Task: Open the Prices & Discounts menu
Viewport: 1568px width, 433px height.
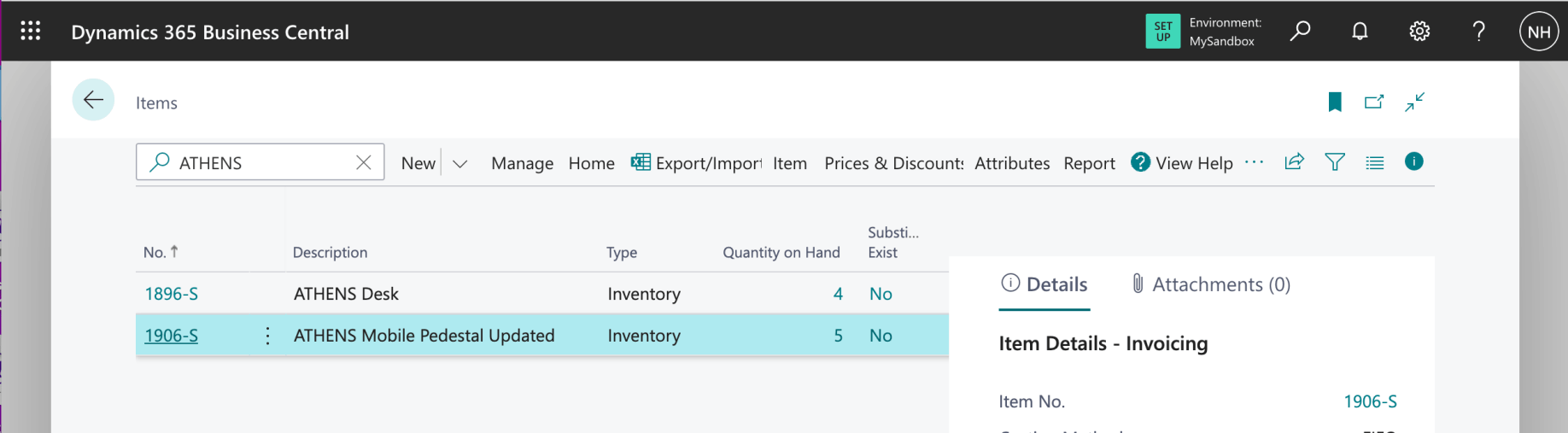Action: [893, 163]
